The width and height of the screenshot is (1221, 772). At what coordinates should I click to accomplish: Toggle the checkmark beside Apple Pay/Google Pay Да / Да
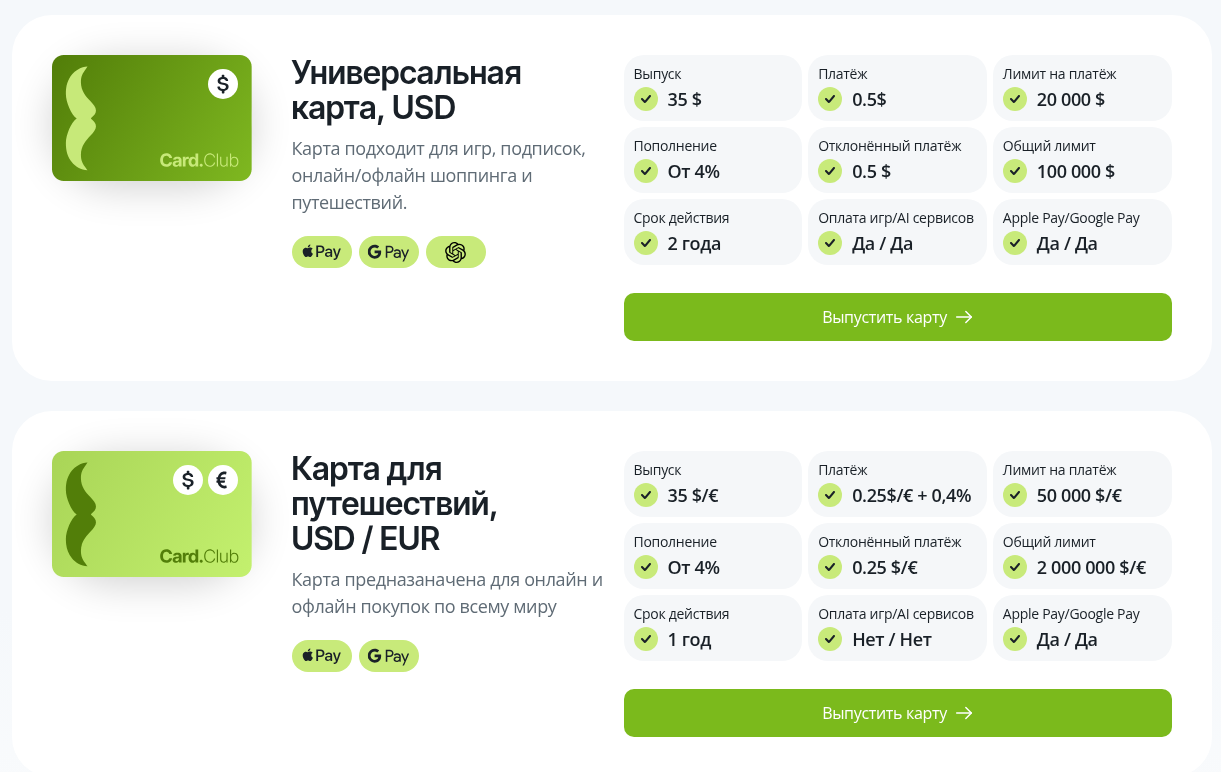(1014, 242)
